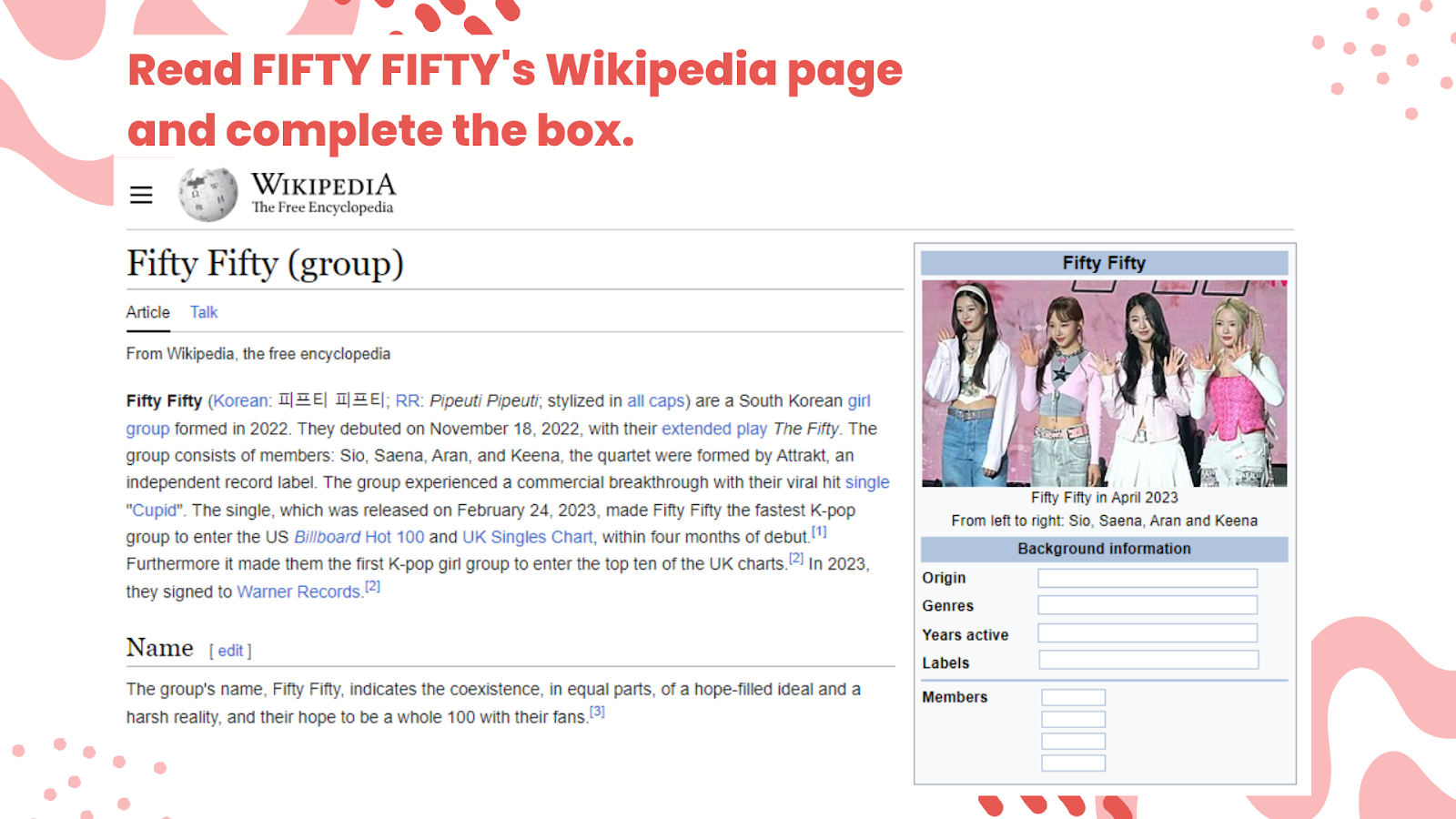Follow the RR romanization link
Image resolution: width=1456 pixels, height=819 pixels.
click(407, 400)
